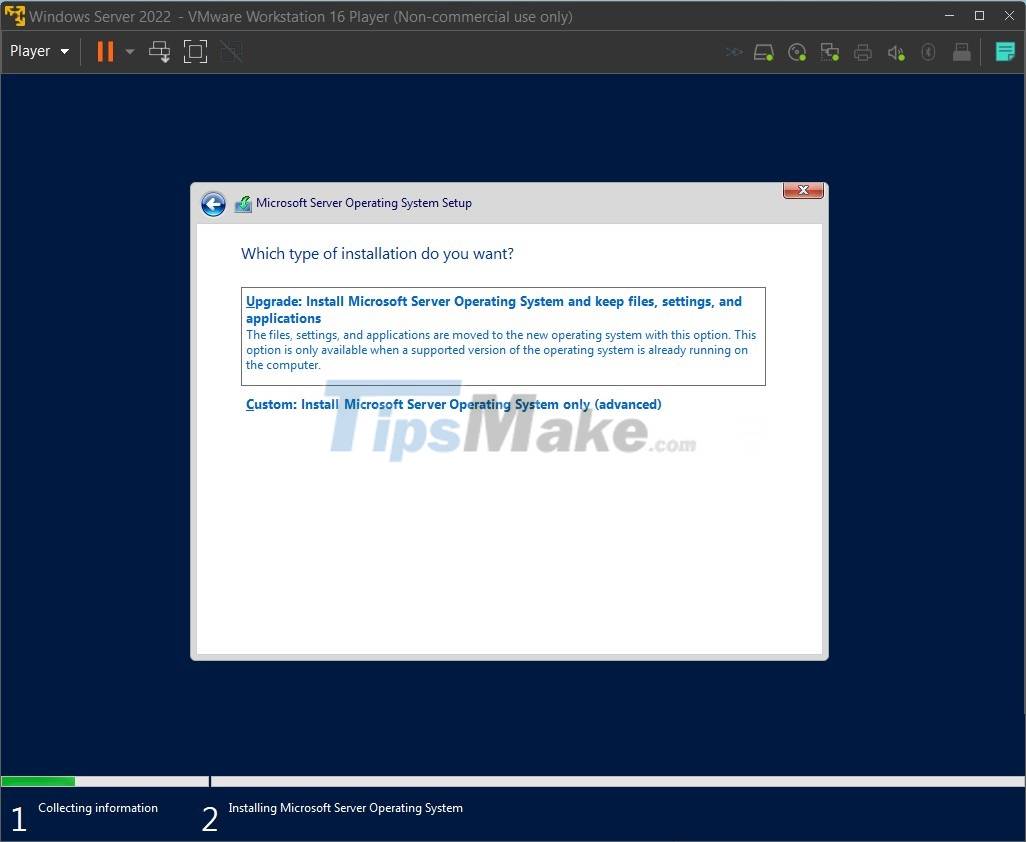Select the Collecting information step
1026x842 pixels.
point(98,808)
